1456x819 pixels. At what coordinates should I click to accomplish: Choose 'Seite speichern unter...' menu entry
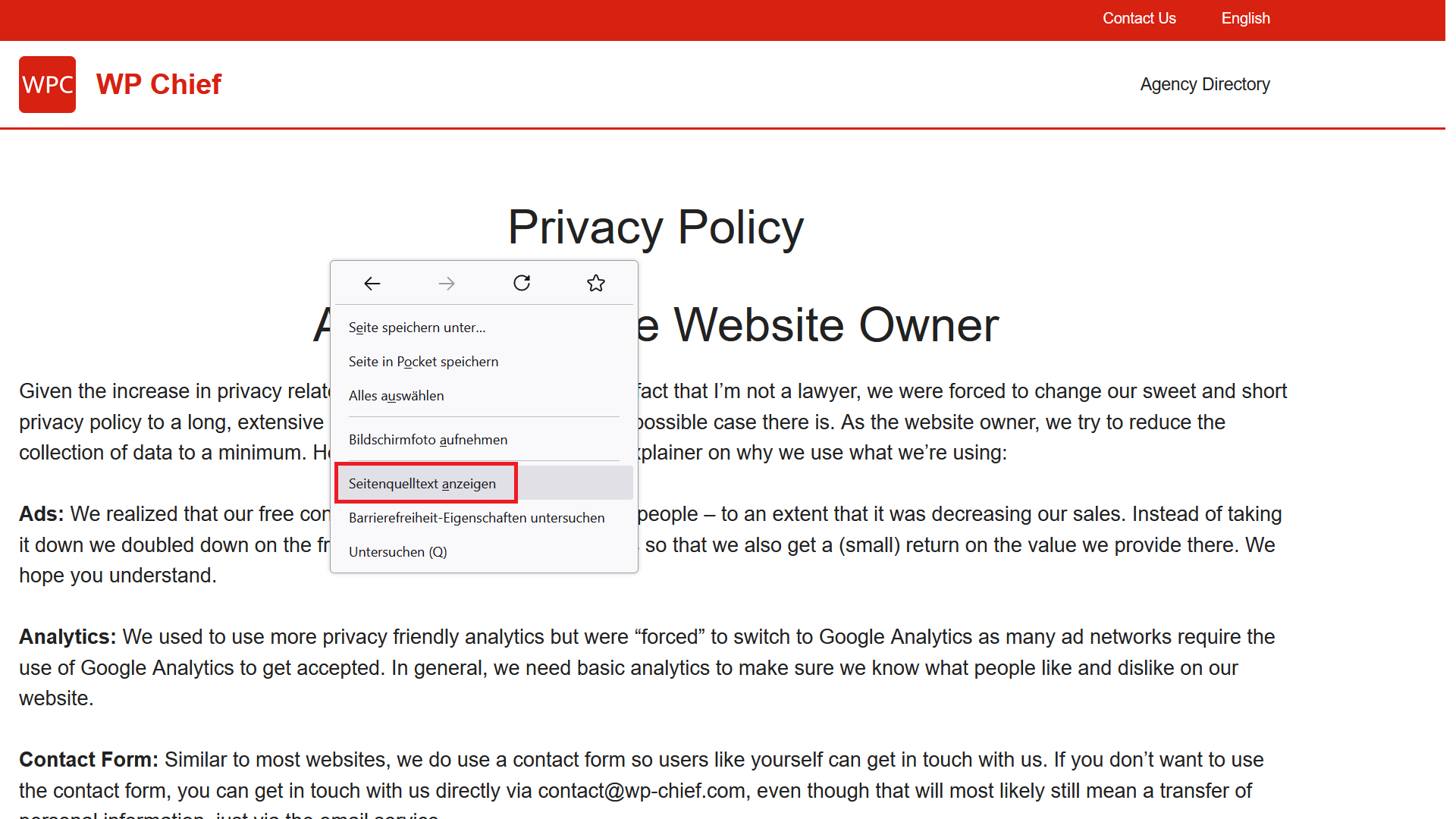(x=484, y=328)
